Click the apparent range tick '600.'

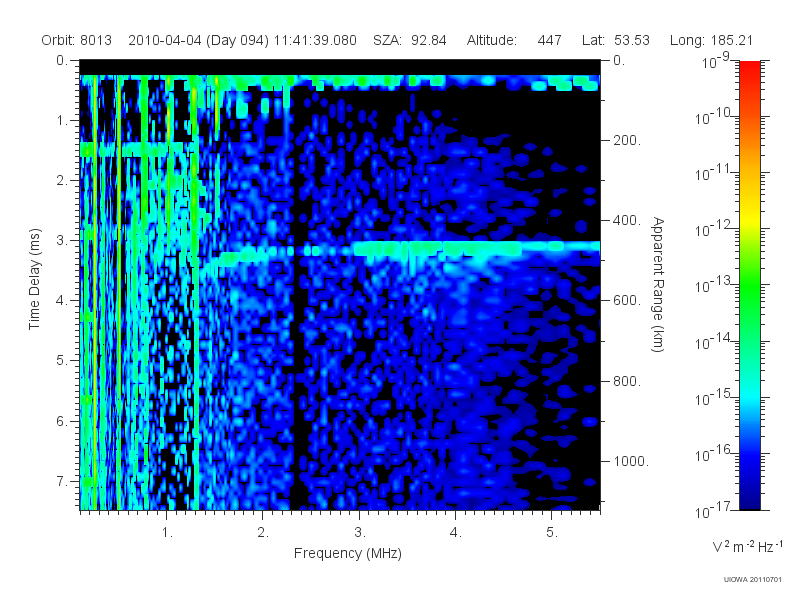point(627,301)
